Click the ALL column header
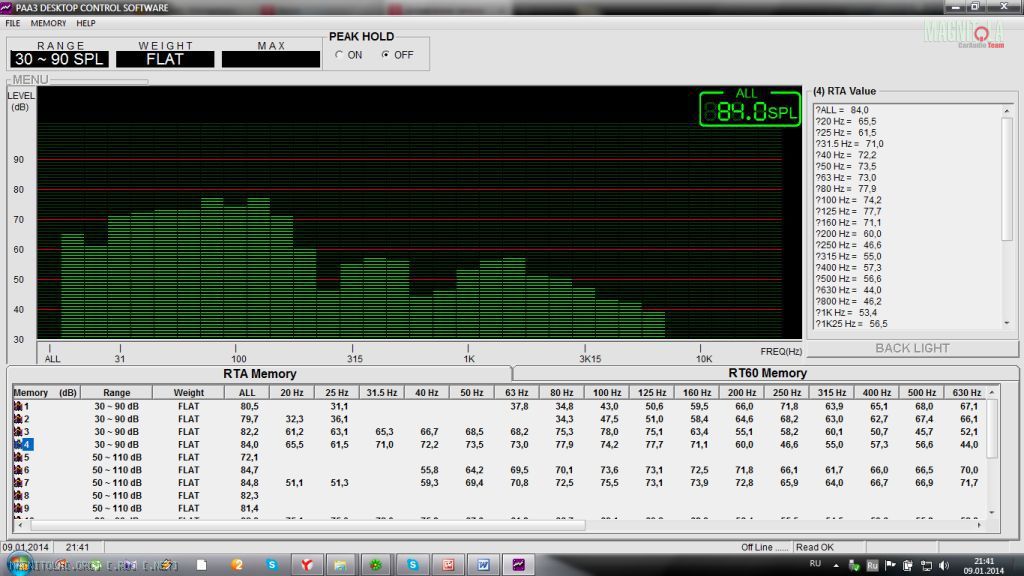 click(247, 392)
